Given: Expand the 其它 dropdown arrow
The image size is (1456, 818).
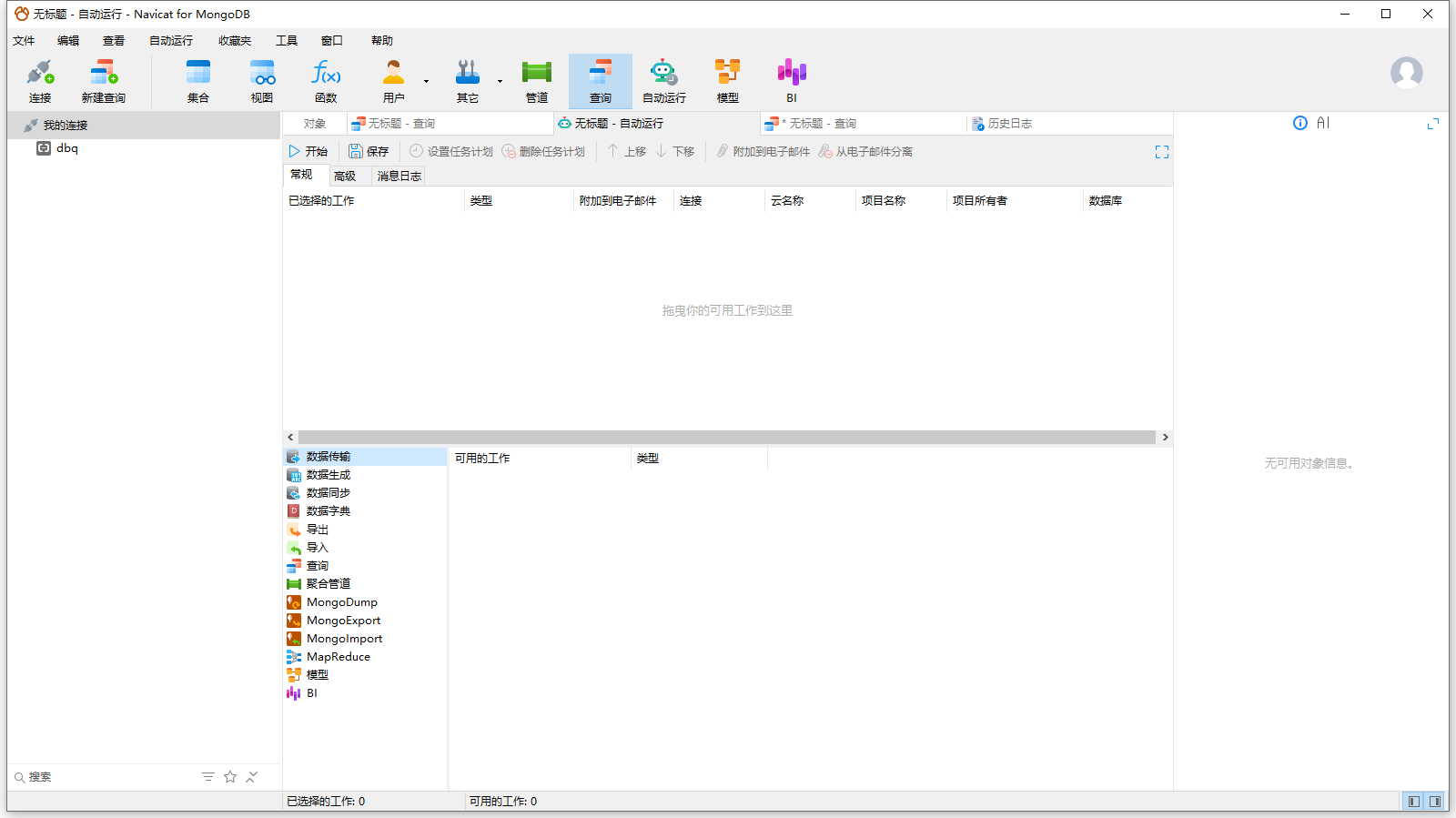Looking at the screenshot, I should [500, 82].
